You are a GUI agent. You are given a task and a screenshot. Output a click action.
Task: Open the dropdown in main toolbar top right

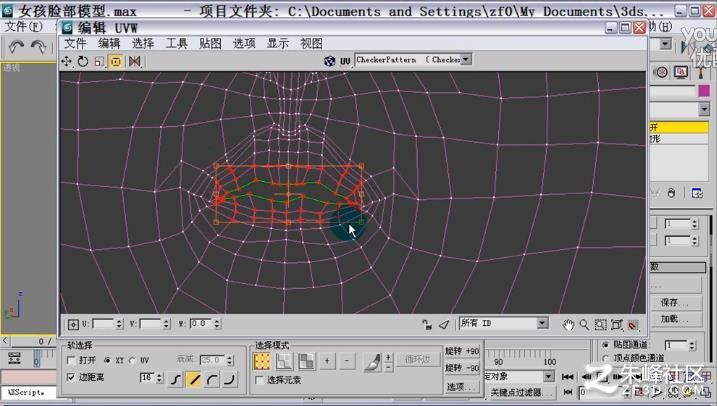tap(666, 44)
